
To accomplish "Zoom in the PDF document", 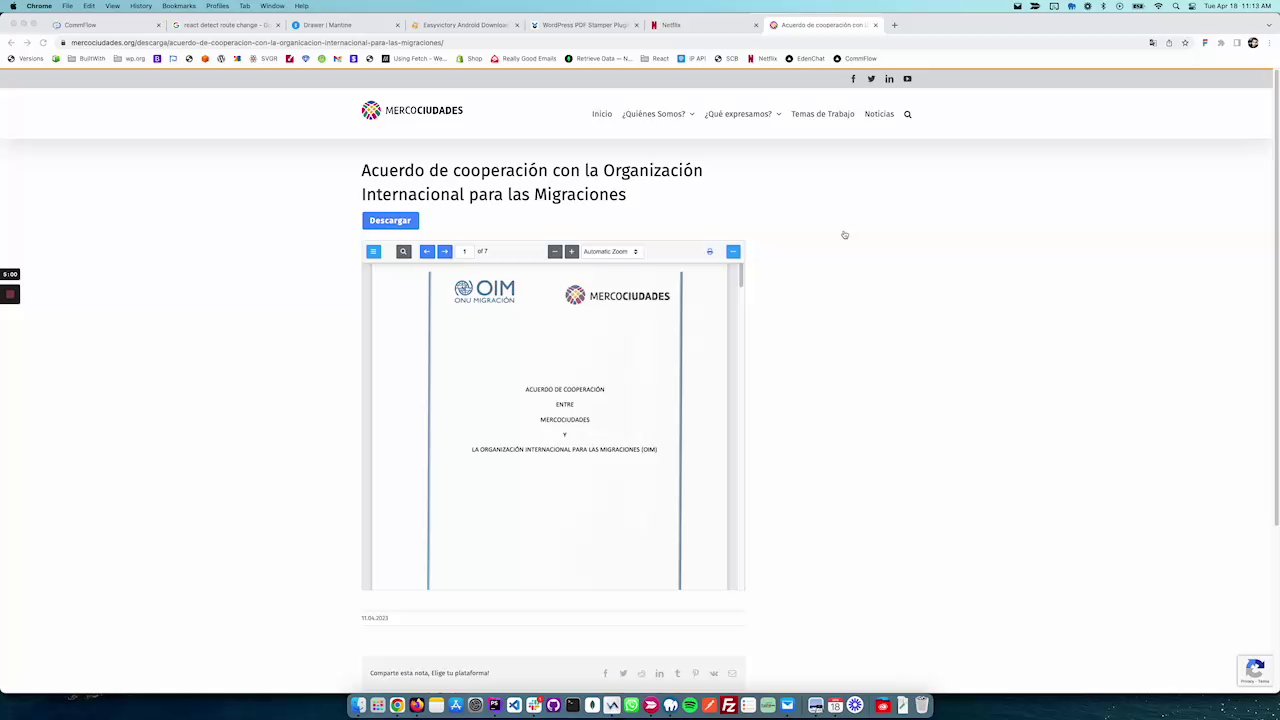I will click(x=571, y=251).
